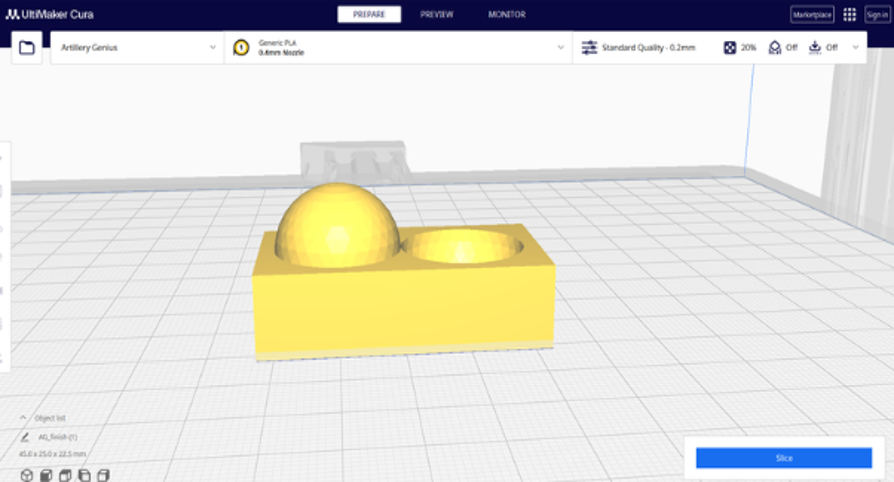Click the pencil rename icon beside AG_finish
Screen dimensions: 894x482
pyautogui.click(x=25, y=437)
